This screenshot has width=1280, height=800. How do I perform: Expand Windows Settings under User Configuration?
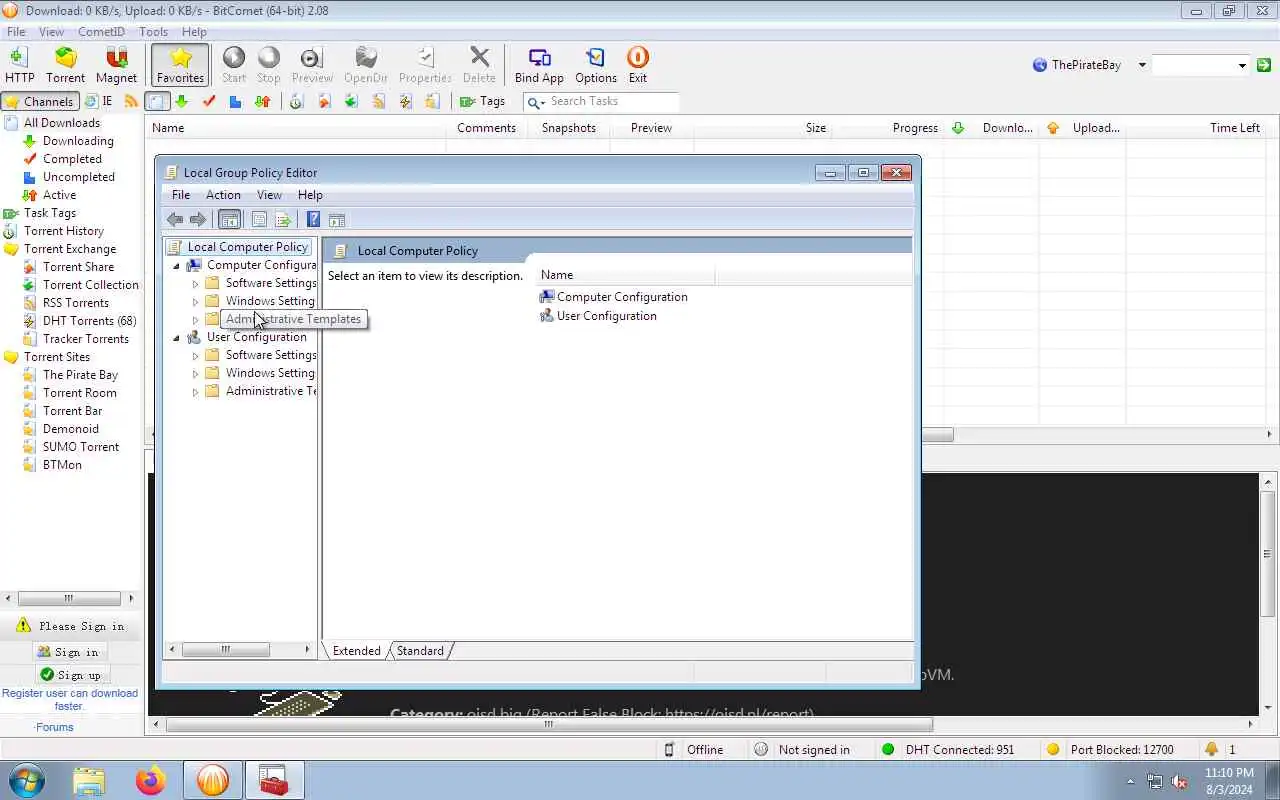tap(196, 374)
